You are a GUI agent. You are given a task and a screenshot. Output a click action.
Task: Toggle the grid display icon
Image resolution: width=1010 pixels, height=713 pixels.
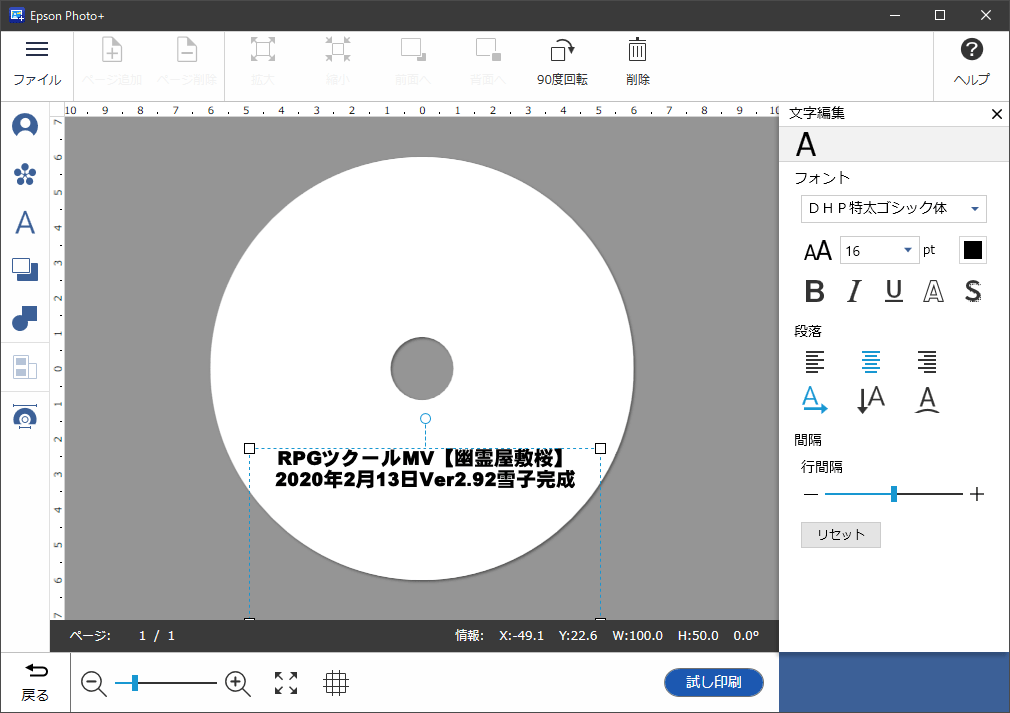coord(336,683)
